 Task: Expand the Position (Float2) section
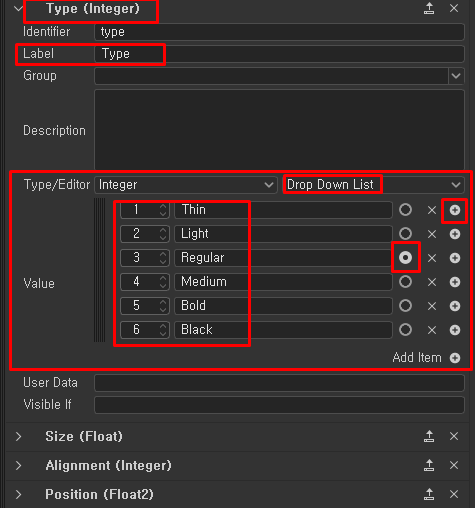[x=18, y=494]
